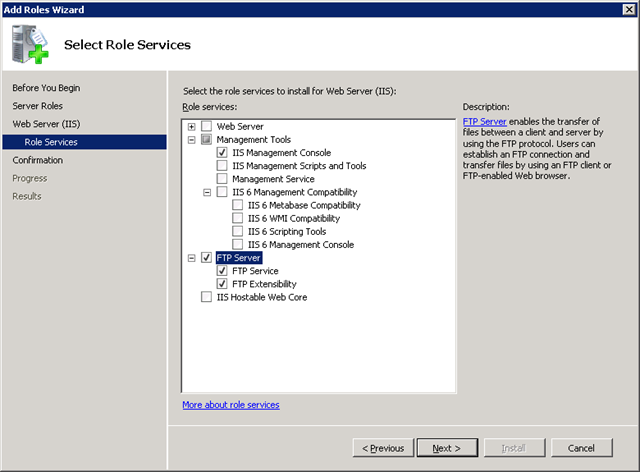Select IIS Management Console label
This screenshot has width=640, height=472.
coord(282,152)
